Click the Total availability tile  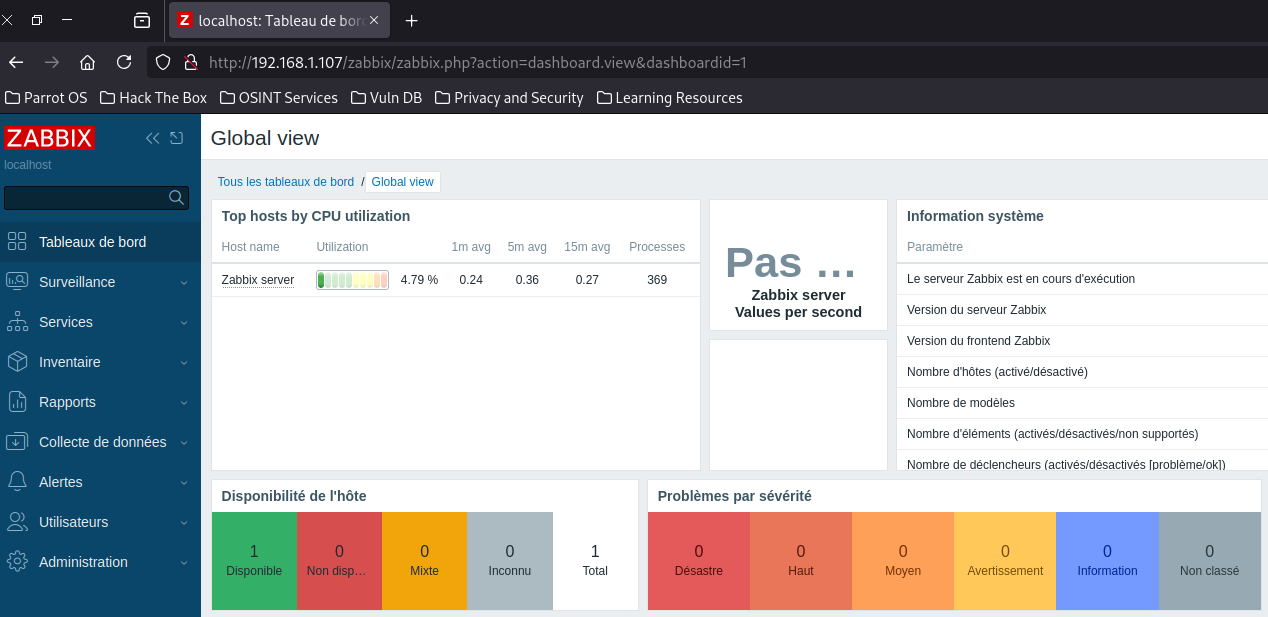595,561
